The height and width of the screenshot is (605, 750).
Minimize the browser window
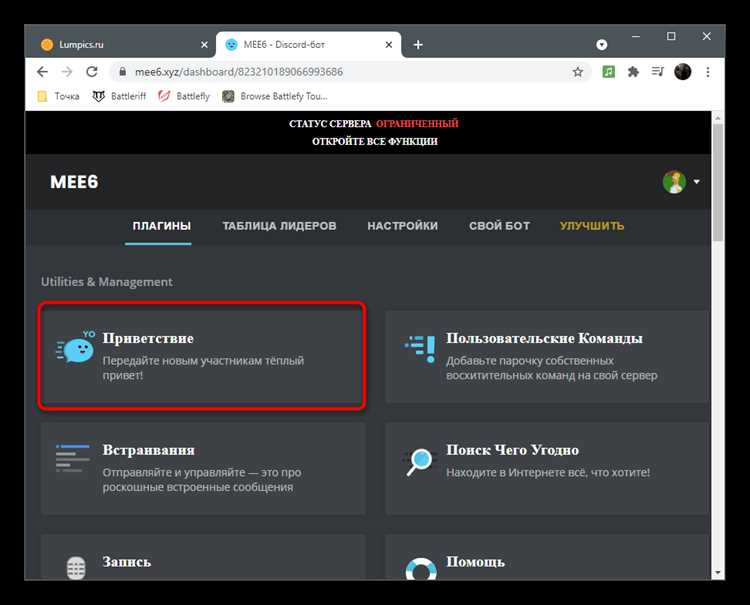tap(636, 36)
